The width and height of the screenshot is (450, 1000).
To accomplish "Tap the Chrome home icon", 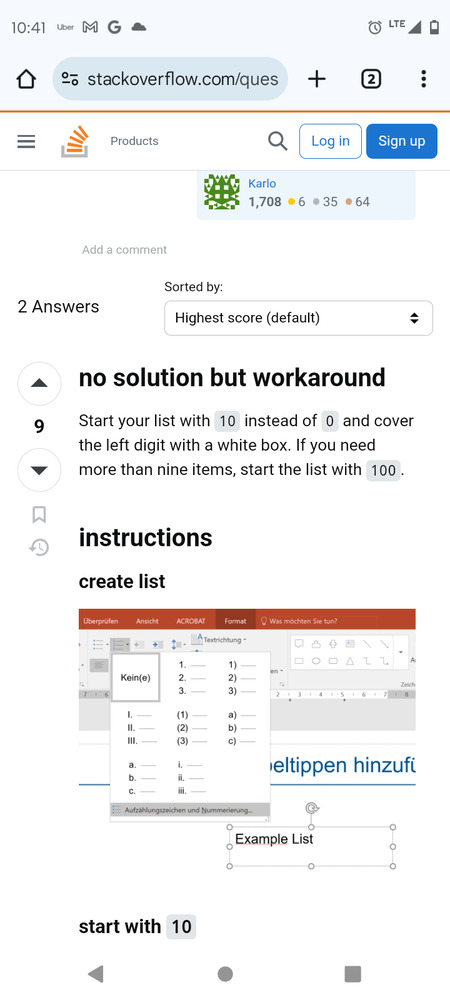I will [26, 79].
